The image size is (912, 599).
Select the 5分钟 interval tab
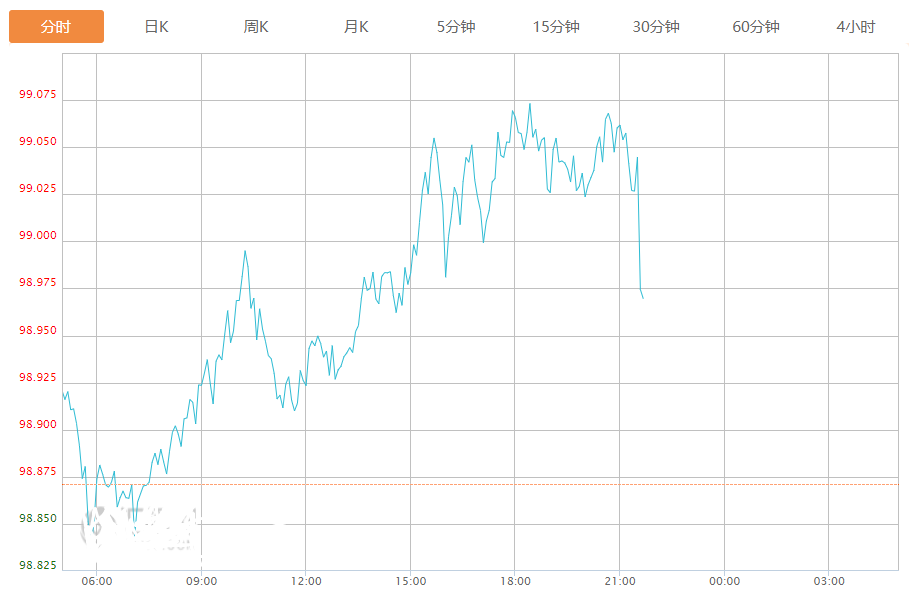pyautogui.click(x=456, y=27)
